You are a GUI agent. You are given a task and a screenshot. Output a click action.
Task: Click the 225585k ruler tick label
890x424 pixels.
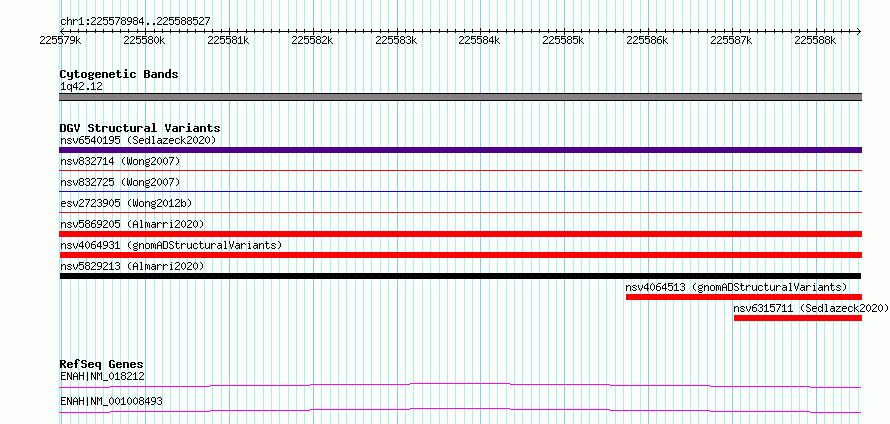pyautogui.click(x=564, y=40)
